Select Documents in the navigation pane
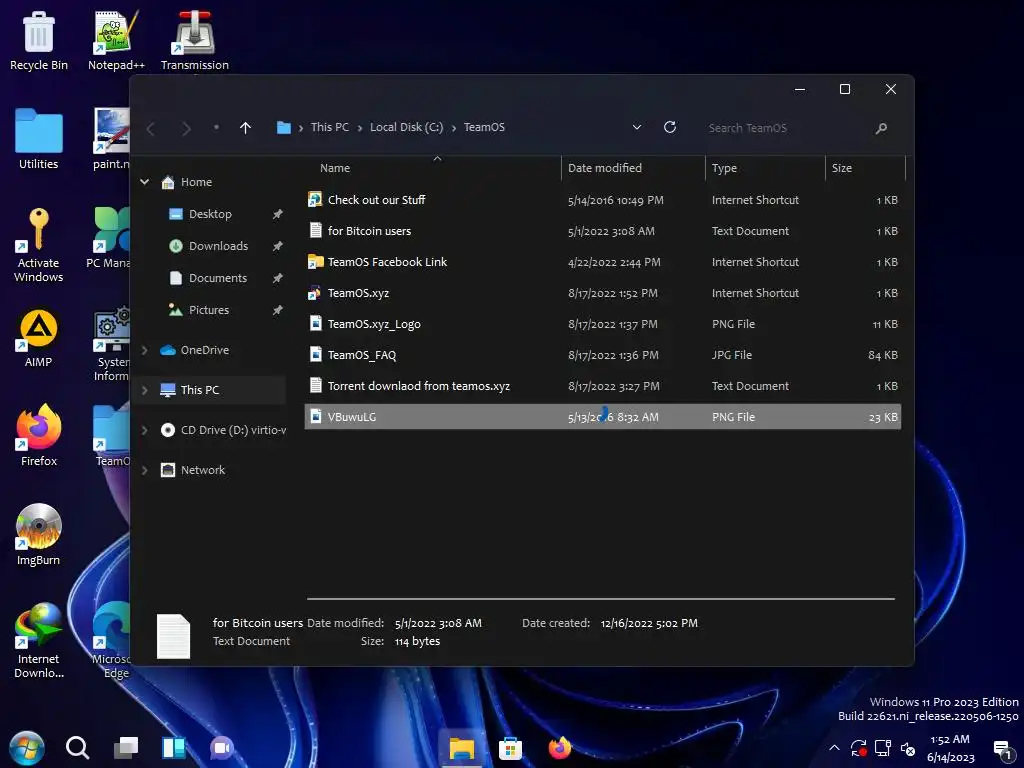This screenshot has width=1024, height=768. [217, 278]
